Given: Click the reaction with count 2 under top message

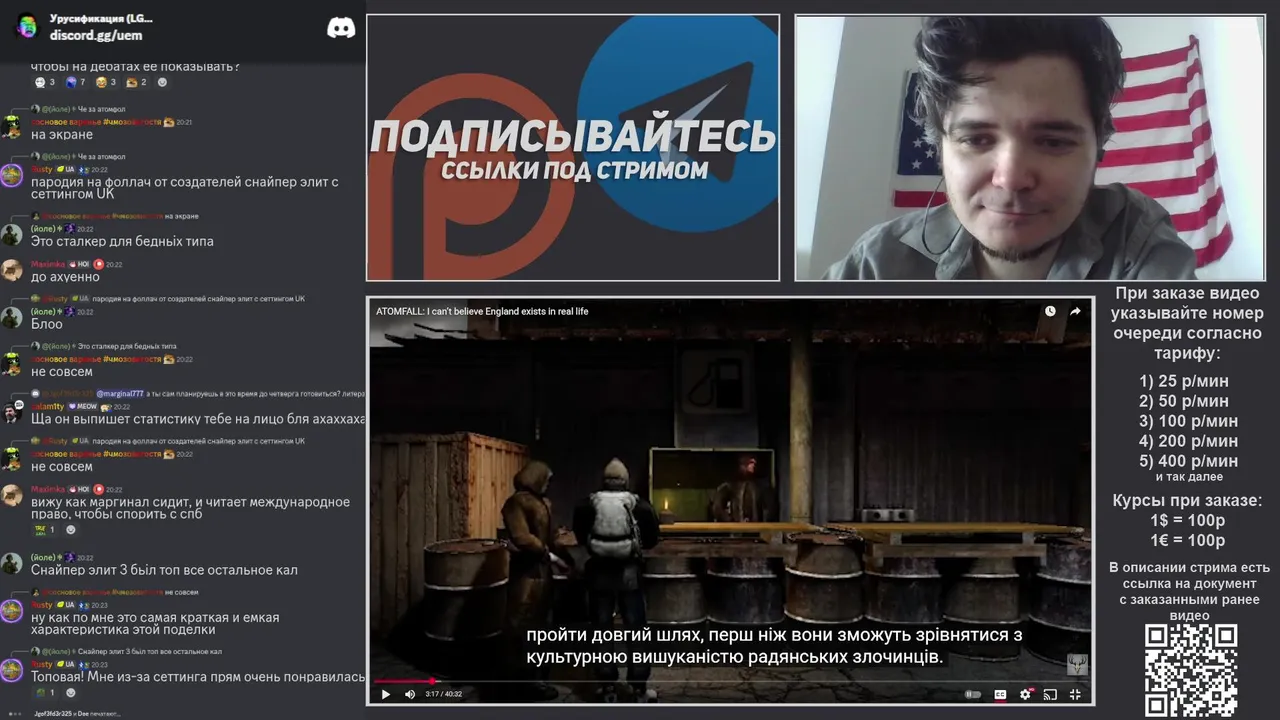Looking at the screenshot, I should tap(136, 82).
